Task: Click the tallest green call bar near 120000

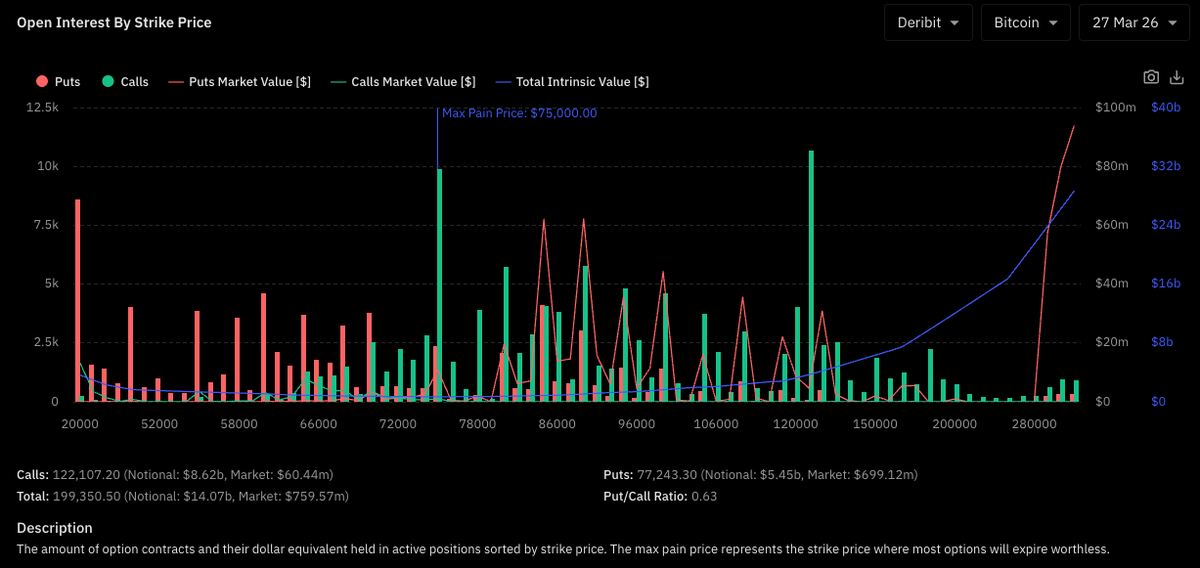Action: (811, 276)
